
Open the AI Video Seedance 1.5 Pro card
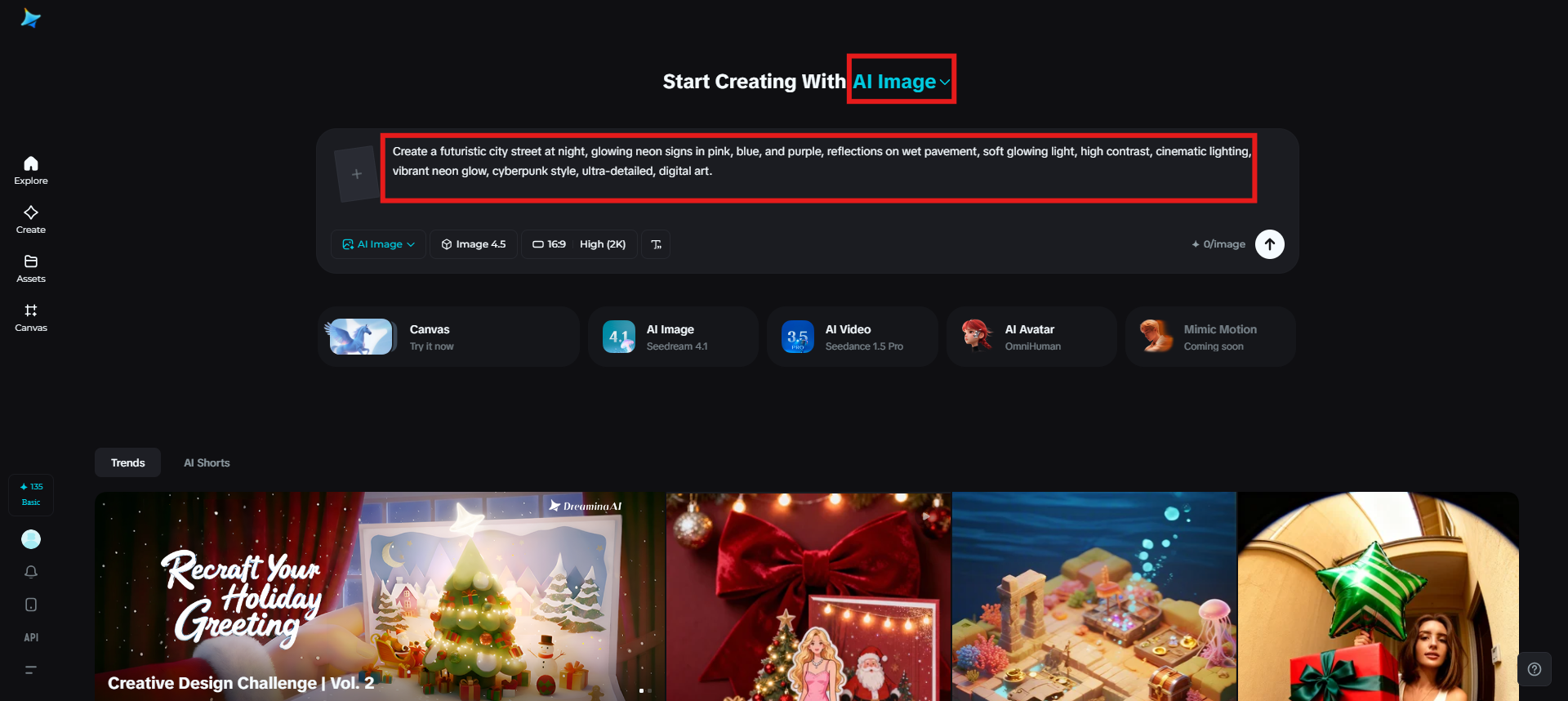(x=852, y=337)
